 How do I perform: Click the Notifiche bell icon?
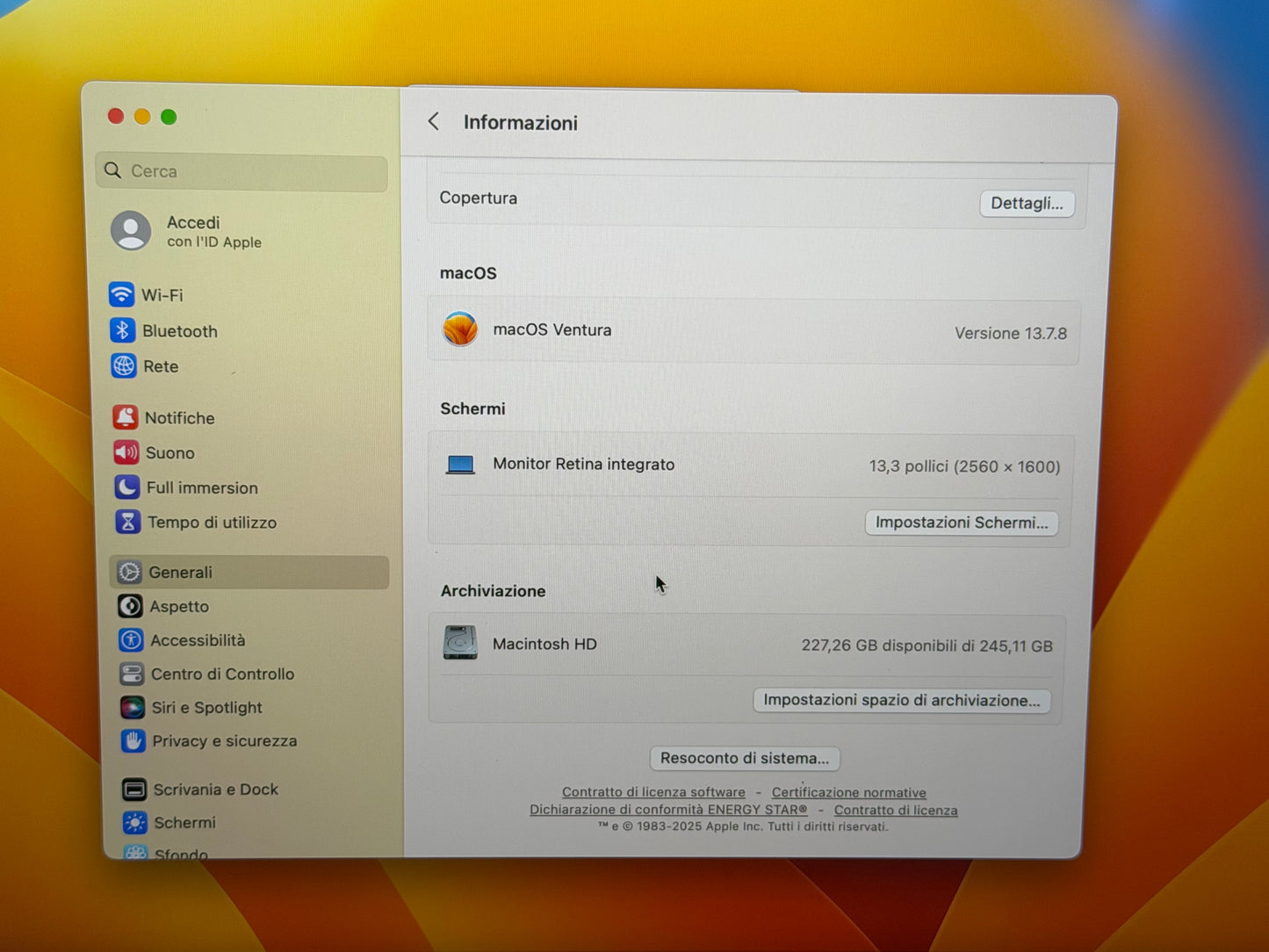point(126,417)
